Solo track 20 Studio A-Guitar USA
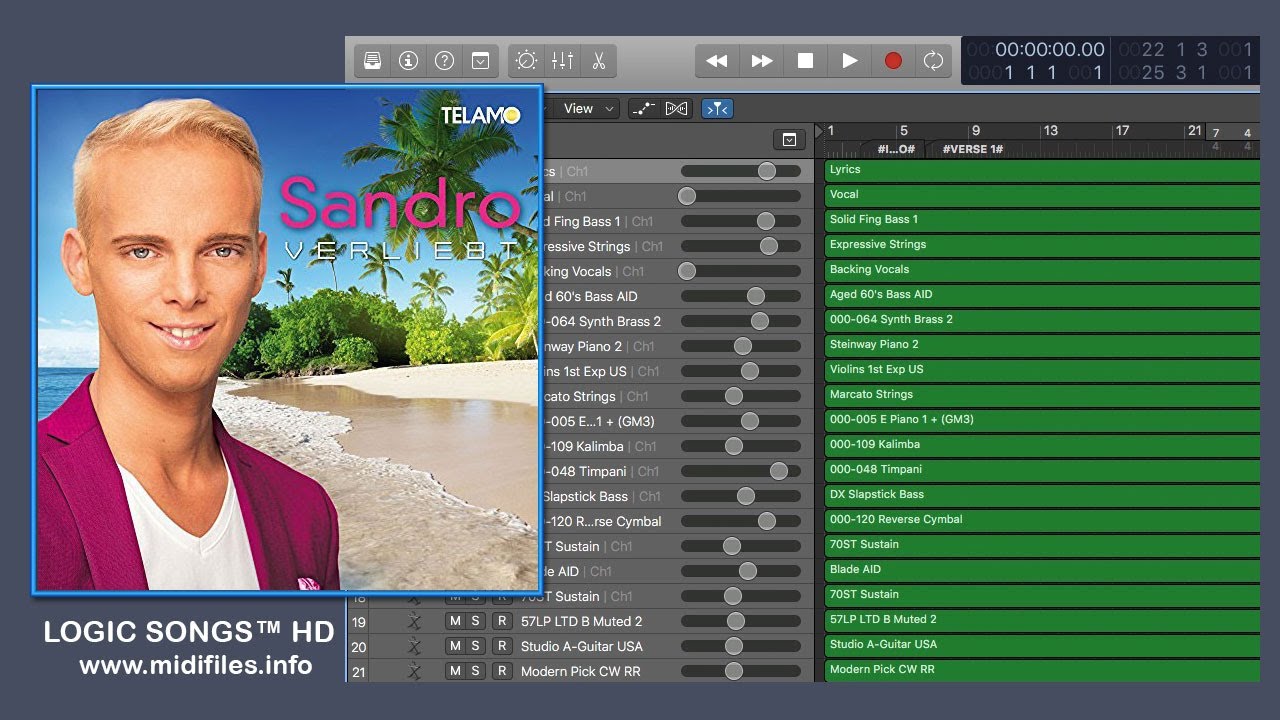1280x720 pixels. 475,646
